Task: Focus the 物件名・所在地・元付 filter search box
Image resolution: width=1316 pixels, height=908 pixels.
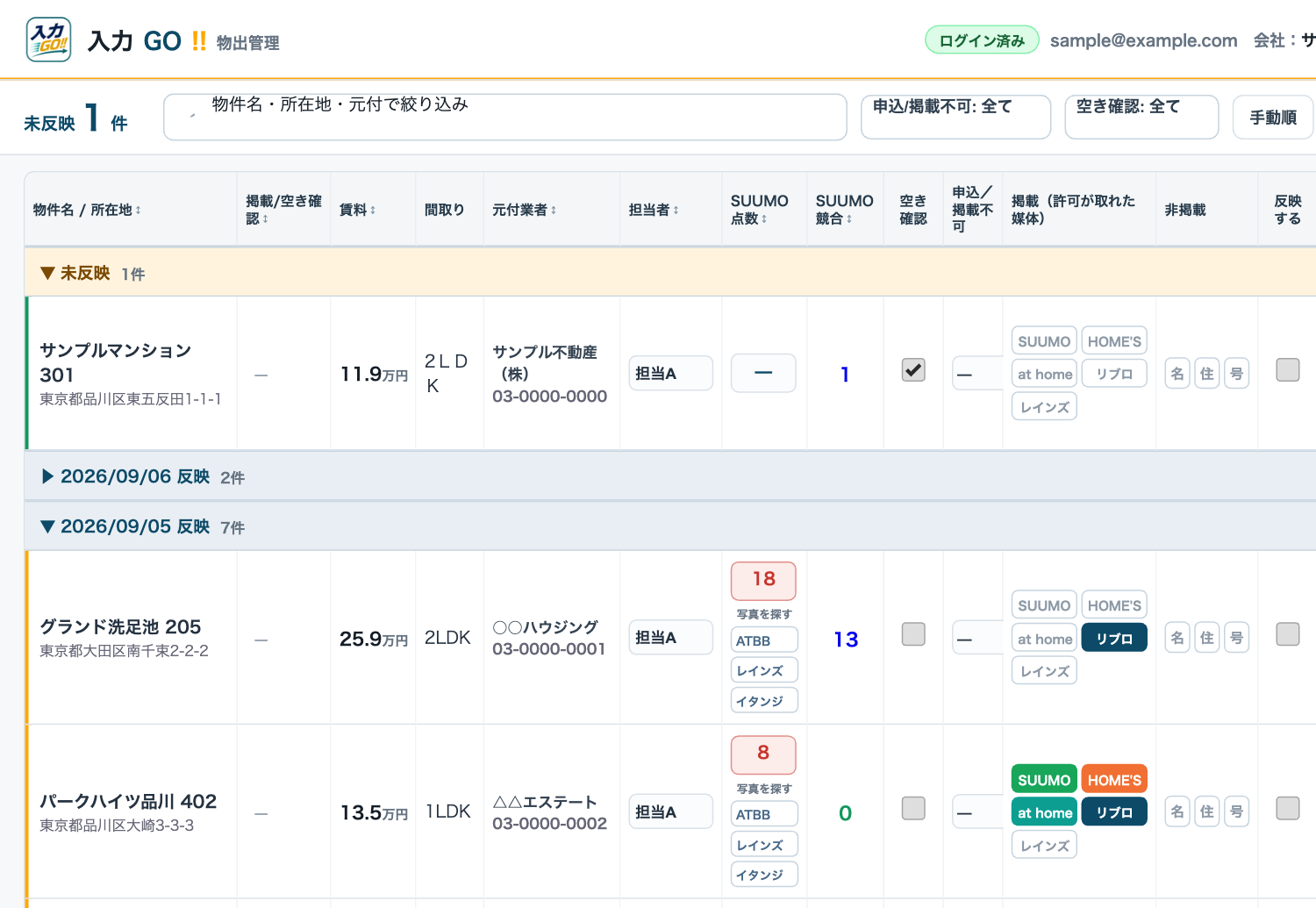Action: click(x=505, y=117)
